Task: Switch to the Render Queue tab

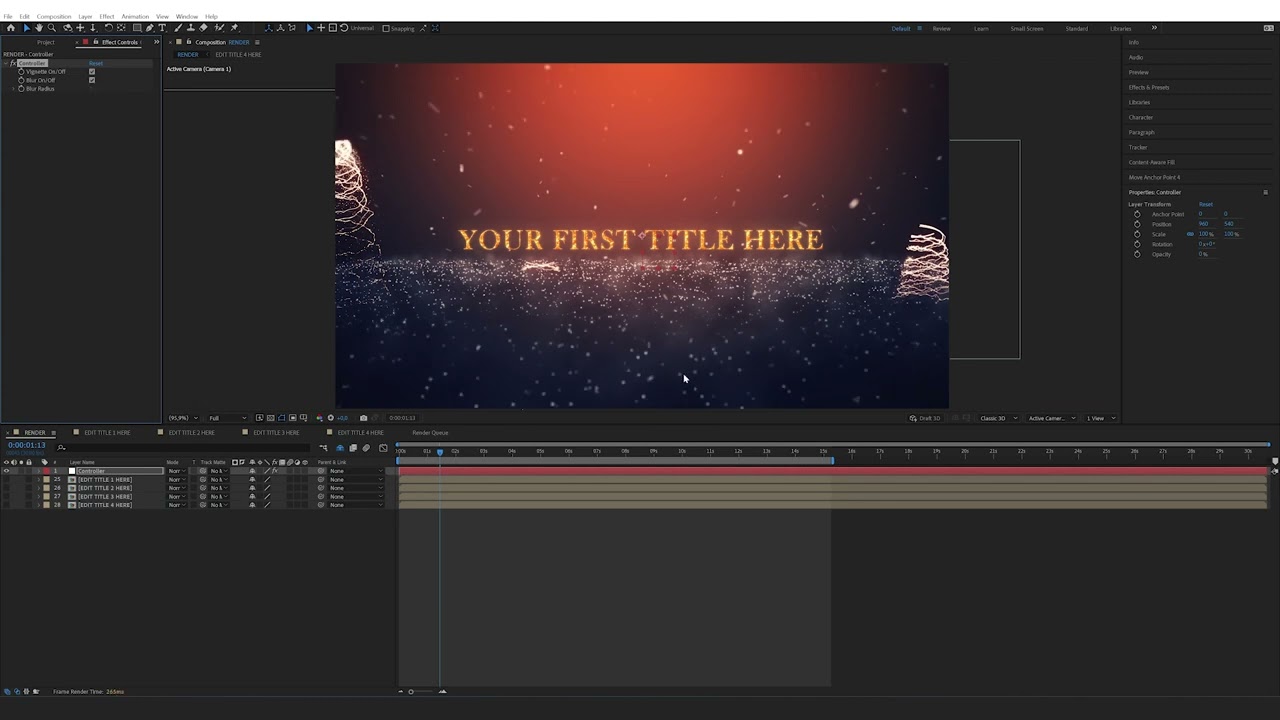Action: point(430,433)
